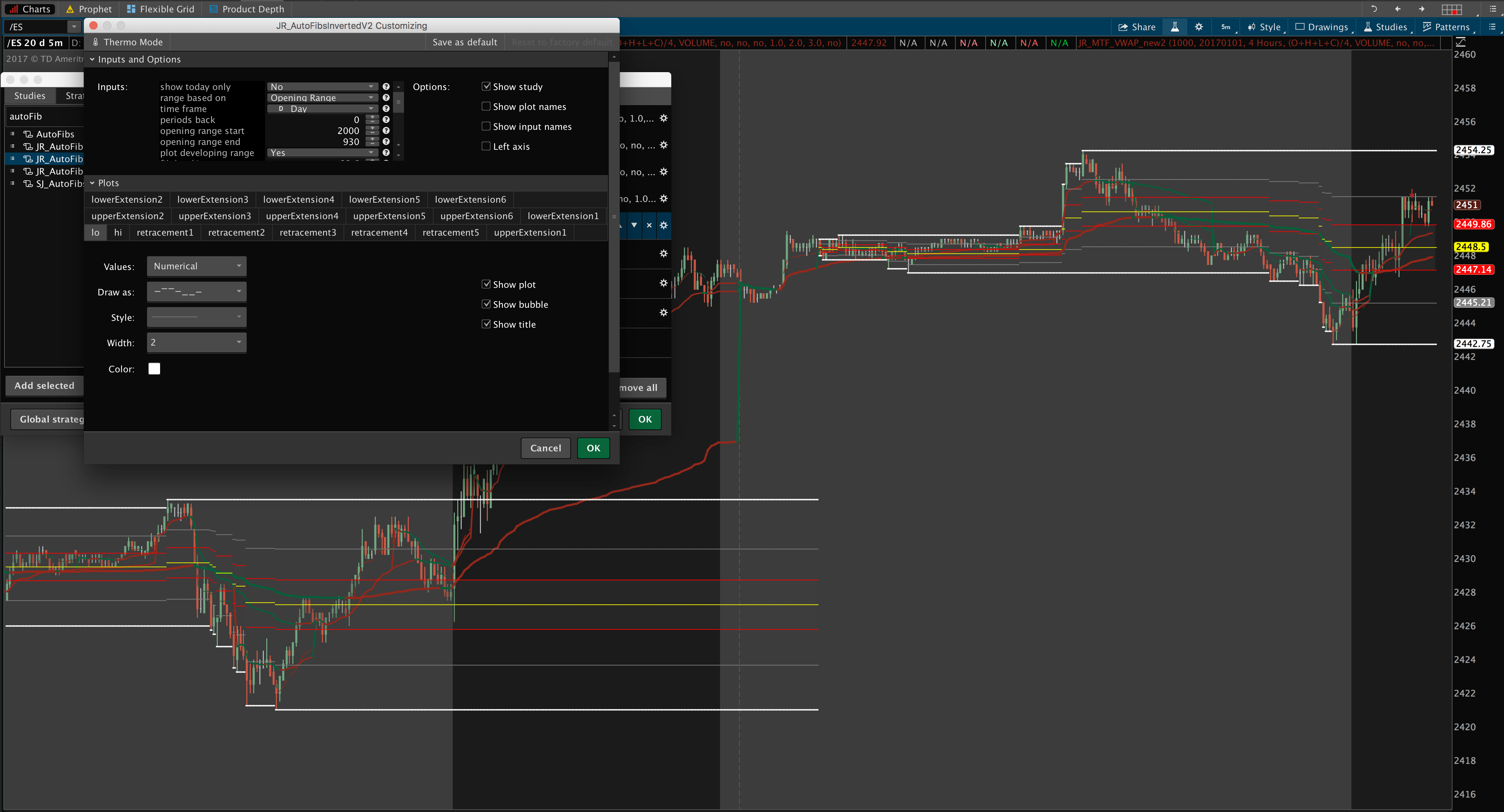Screen dimensions: 1504x812
Task: Click help icon beside periods back input
Action: click(x=386, y=120)
